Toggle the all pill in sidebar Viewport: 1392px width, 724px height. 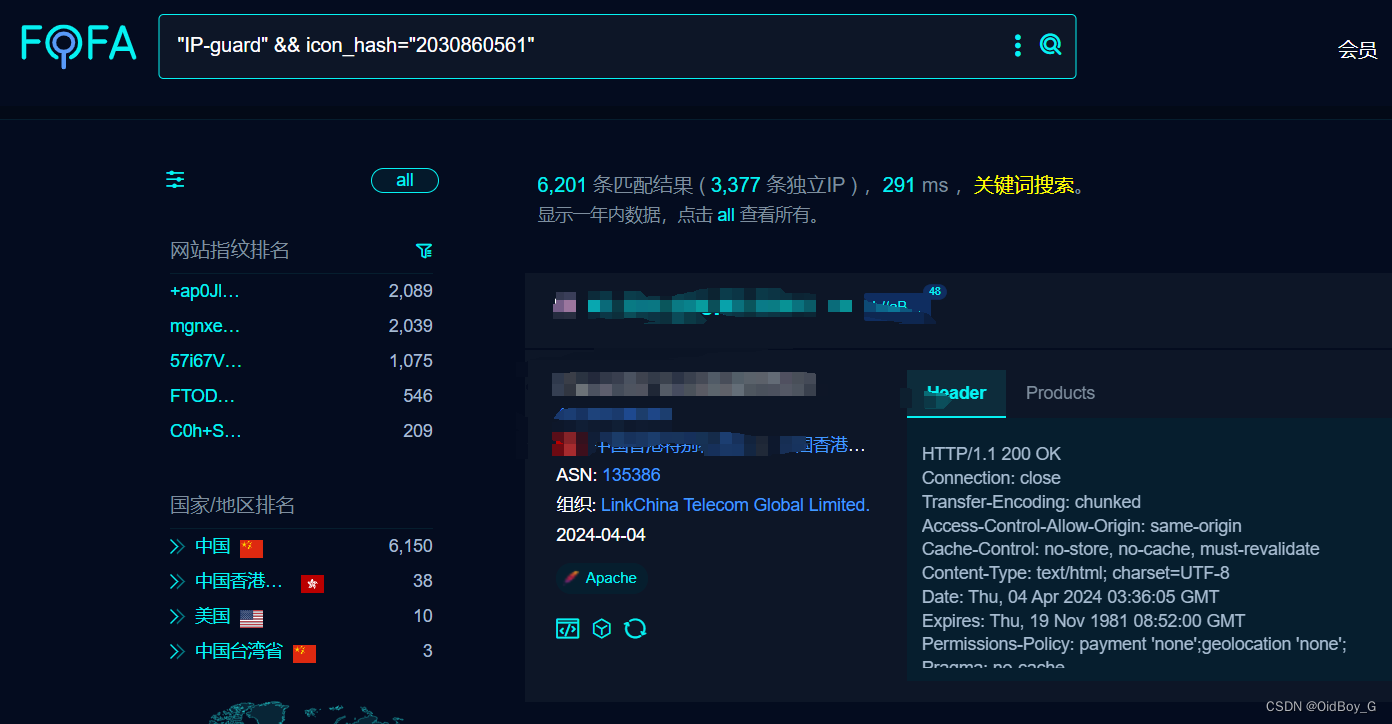coord(405,180)
